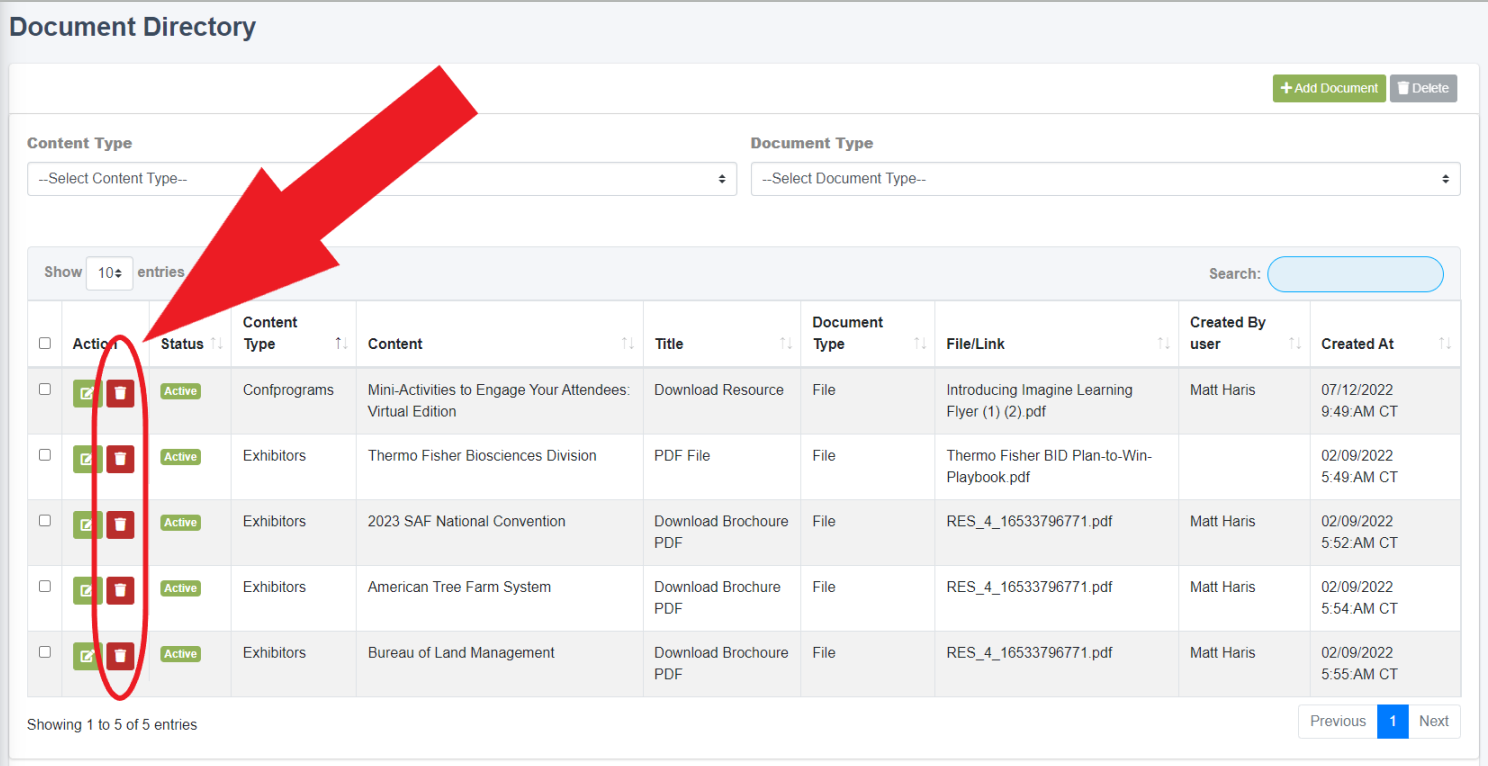The image size is (1488, 766).
Task: Sort by File/Link column arrows
Action: pyautogui.click(x=1164, y=344)
